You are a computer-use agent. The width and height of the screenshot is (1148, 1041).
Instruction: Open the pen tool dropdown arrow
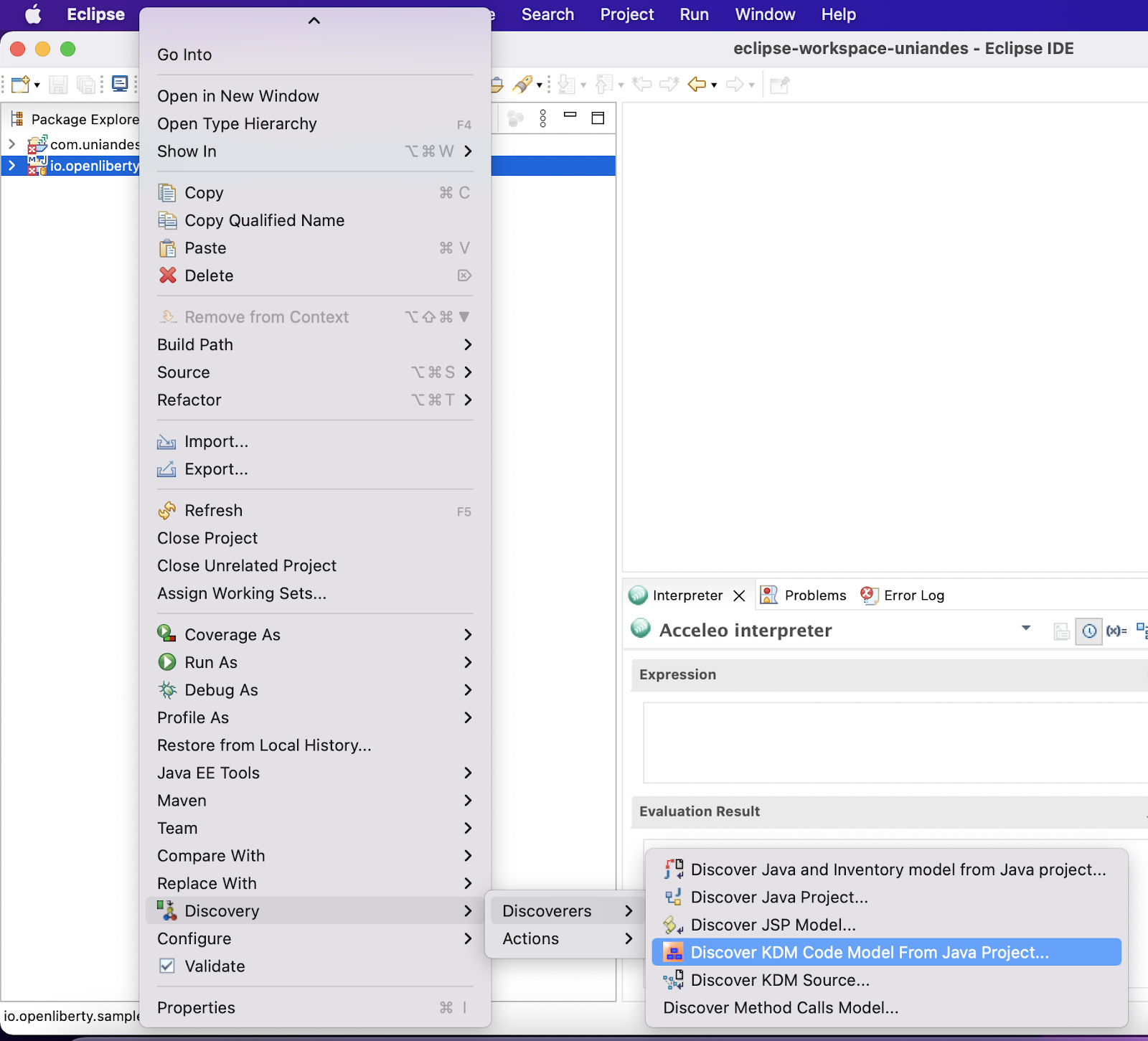point(540,85)
